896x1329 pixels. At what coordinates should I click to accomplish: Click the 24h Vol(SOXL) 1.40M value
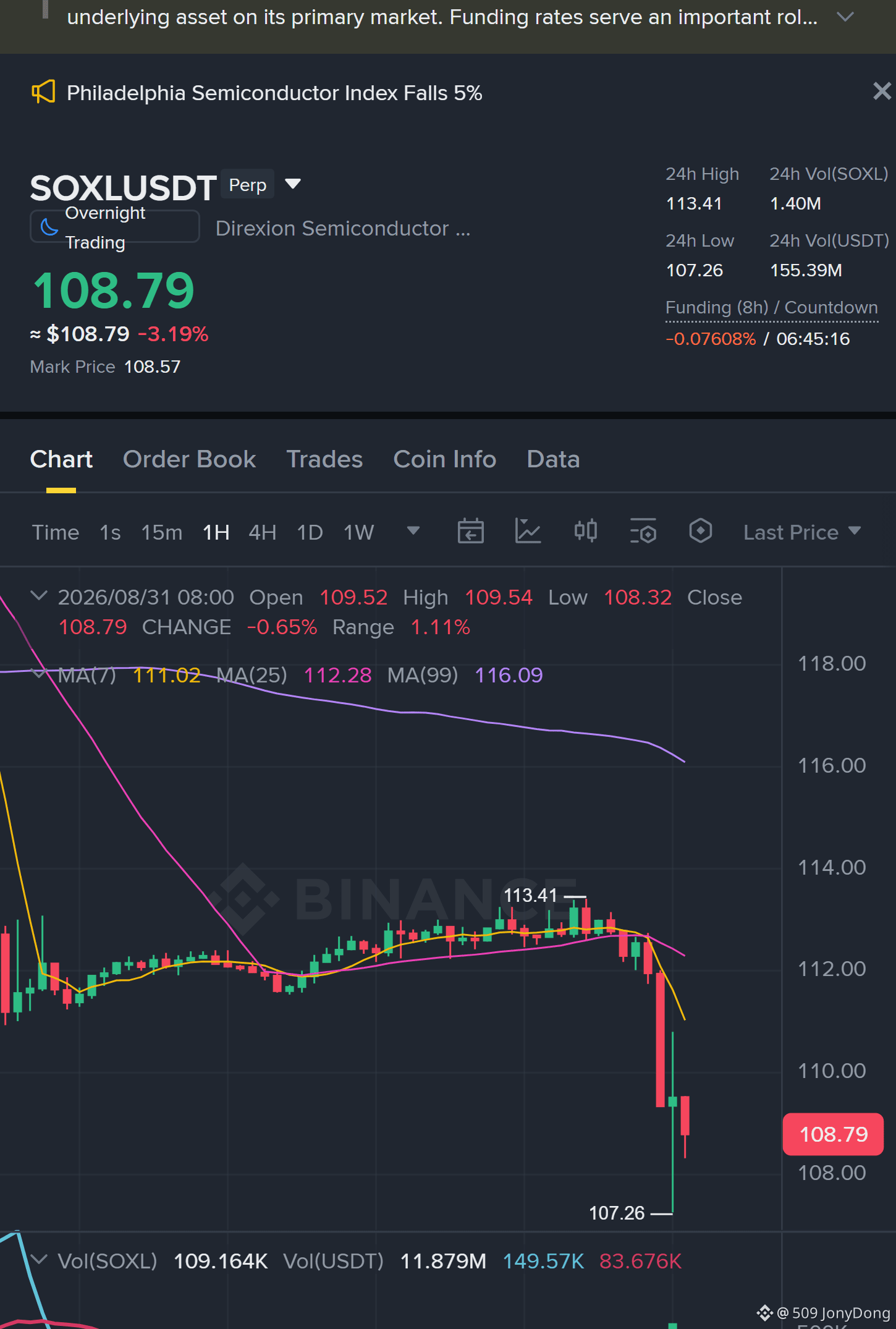pyautogui.click(x=795, y=203)
